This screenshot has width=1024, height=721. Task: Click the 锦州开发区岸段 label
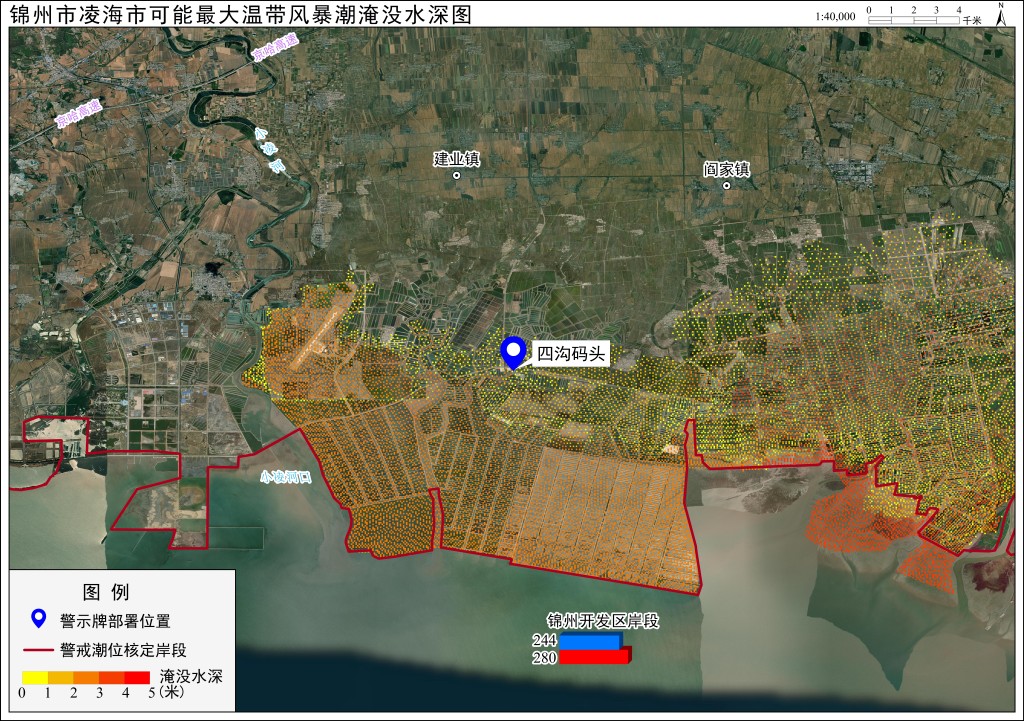click(603, 620)
